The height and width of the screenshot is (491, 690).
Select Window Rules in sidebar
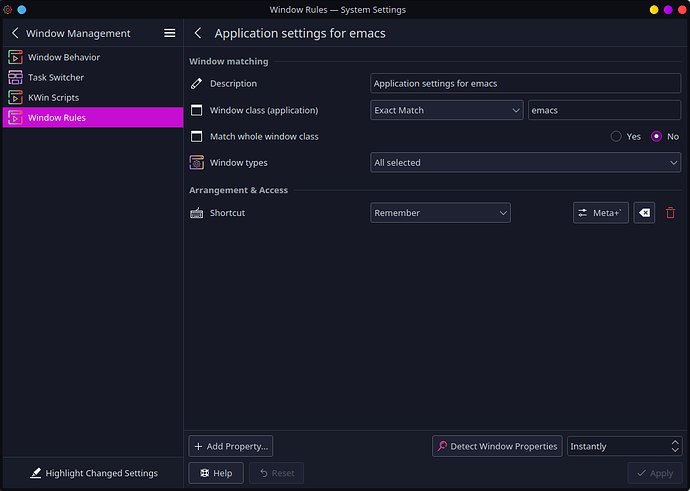pyautogui.click(x=93, y=117)
